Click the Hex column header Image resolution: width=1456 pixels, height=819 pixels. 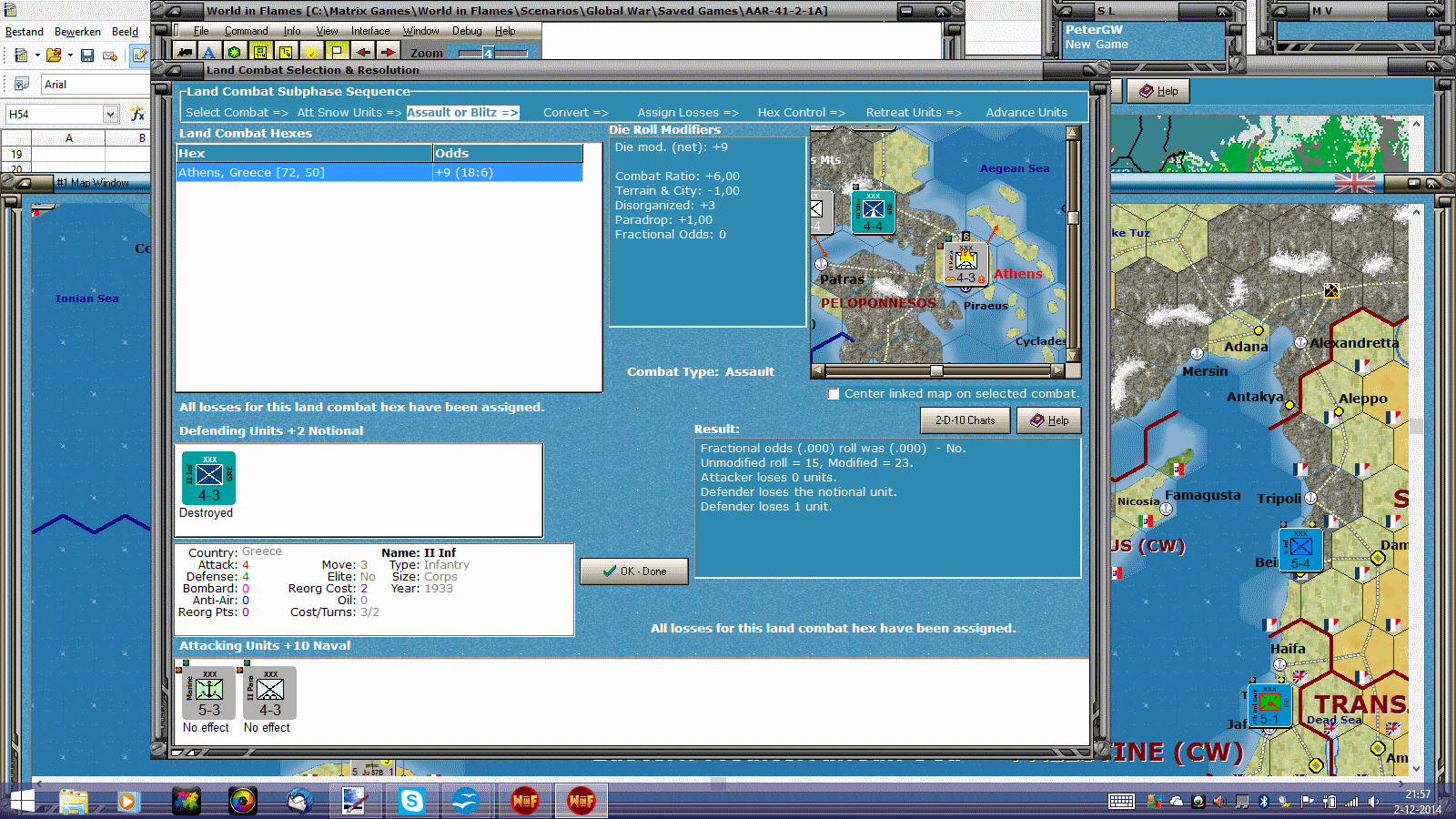(x=304, y=154)
